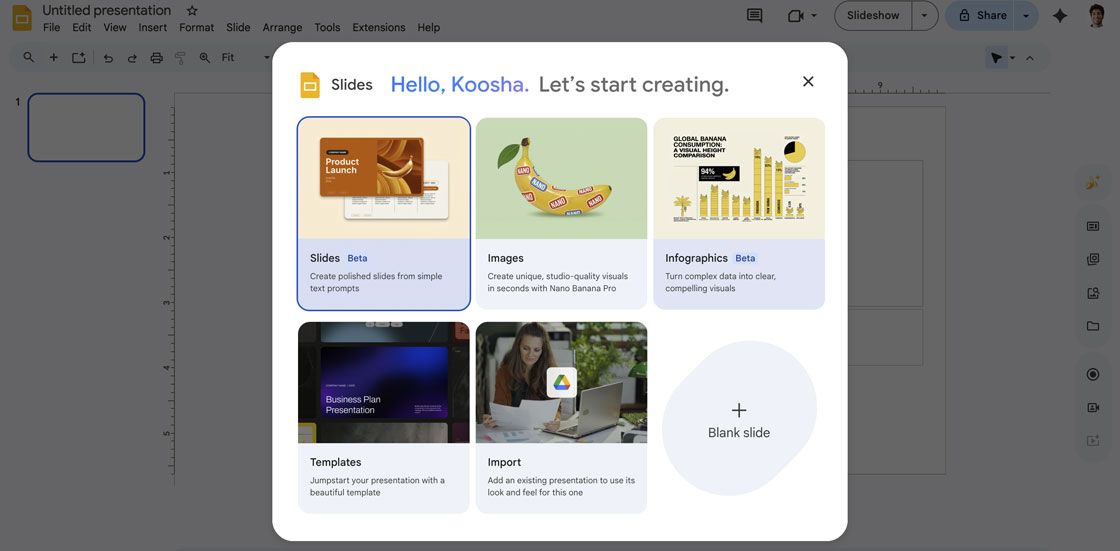
Task: Click the print icon in toolbar
Action: pos(156,58)
